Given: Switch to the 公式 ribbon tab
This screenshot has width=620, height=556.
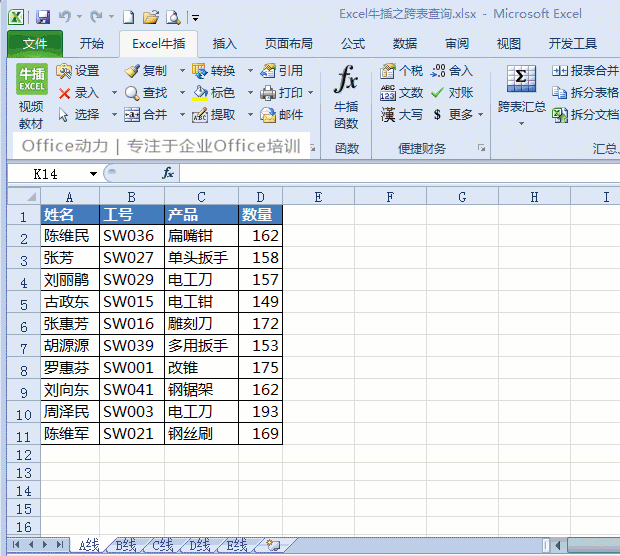Looking at the screenshot, I should point(353,43).
